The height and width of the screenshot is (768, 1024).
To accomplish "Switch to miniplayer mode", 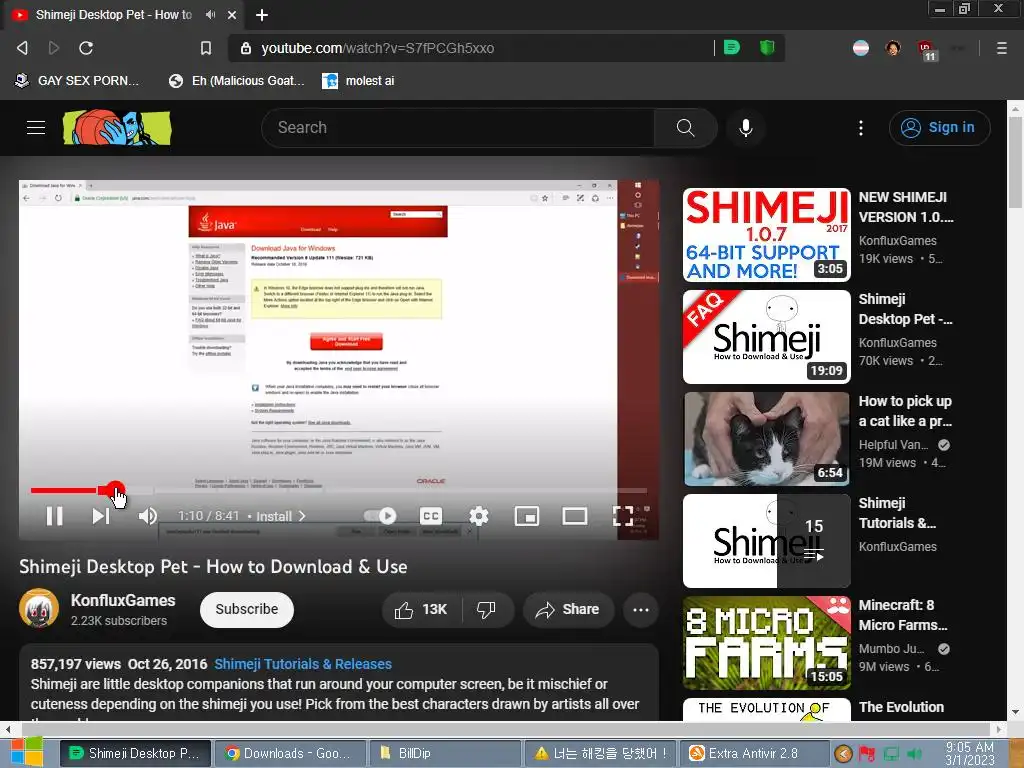I will pos(526,516).
